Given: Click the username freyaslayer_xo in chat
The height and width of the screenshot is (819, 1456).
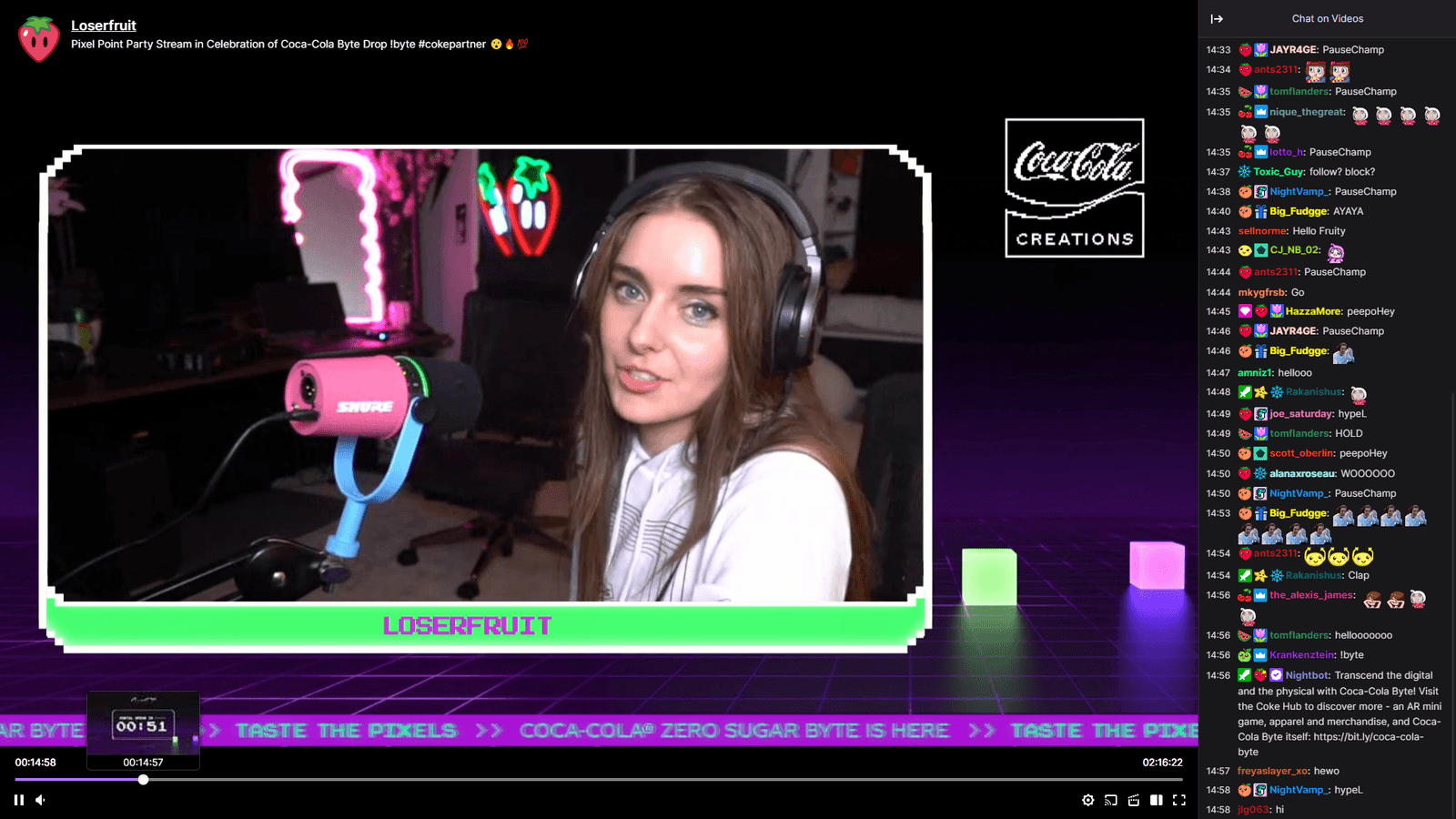Looking at the screenshot, I should (x=1272, y=771).
